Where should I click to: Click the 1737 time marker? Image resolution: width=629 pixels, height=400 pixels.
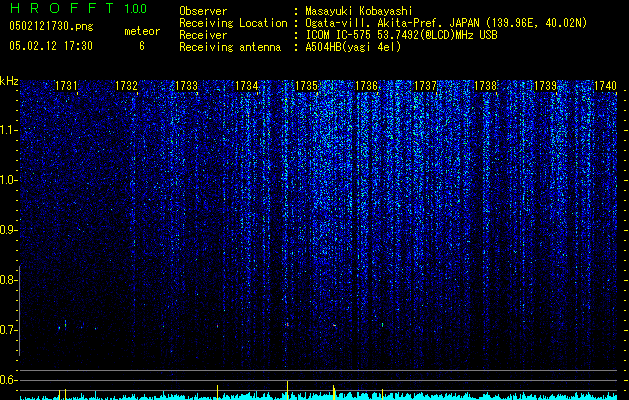coord(425,86)
